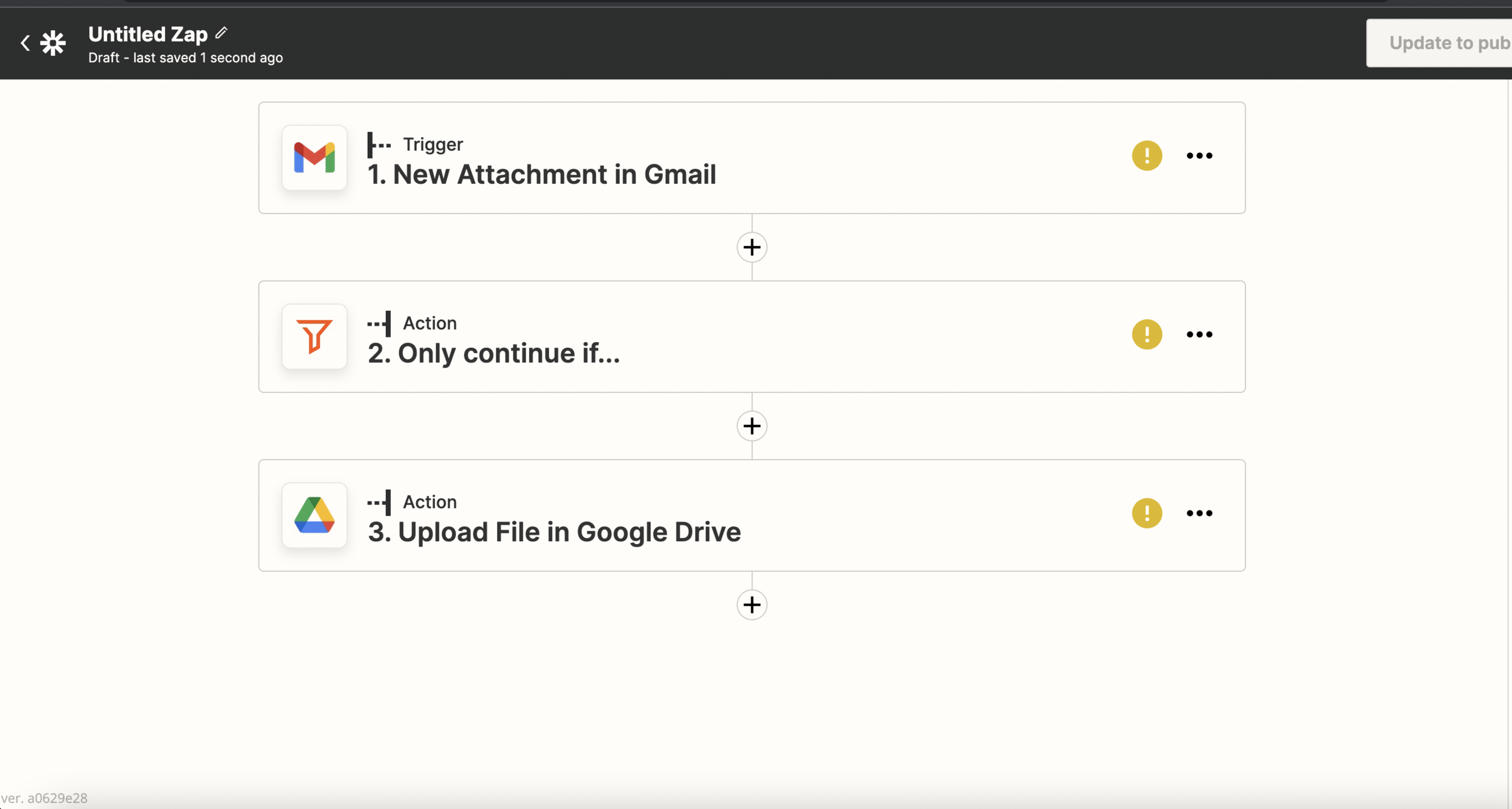1512x809 pixels.
Task: Add step after Only continue if
Action: pyautogui.click(x=752, y=426)
